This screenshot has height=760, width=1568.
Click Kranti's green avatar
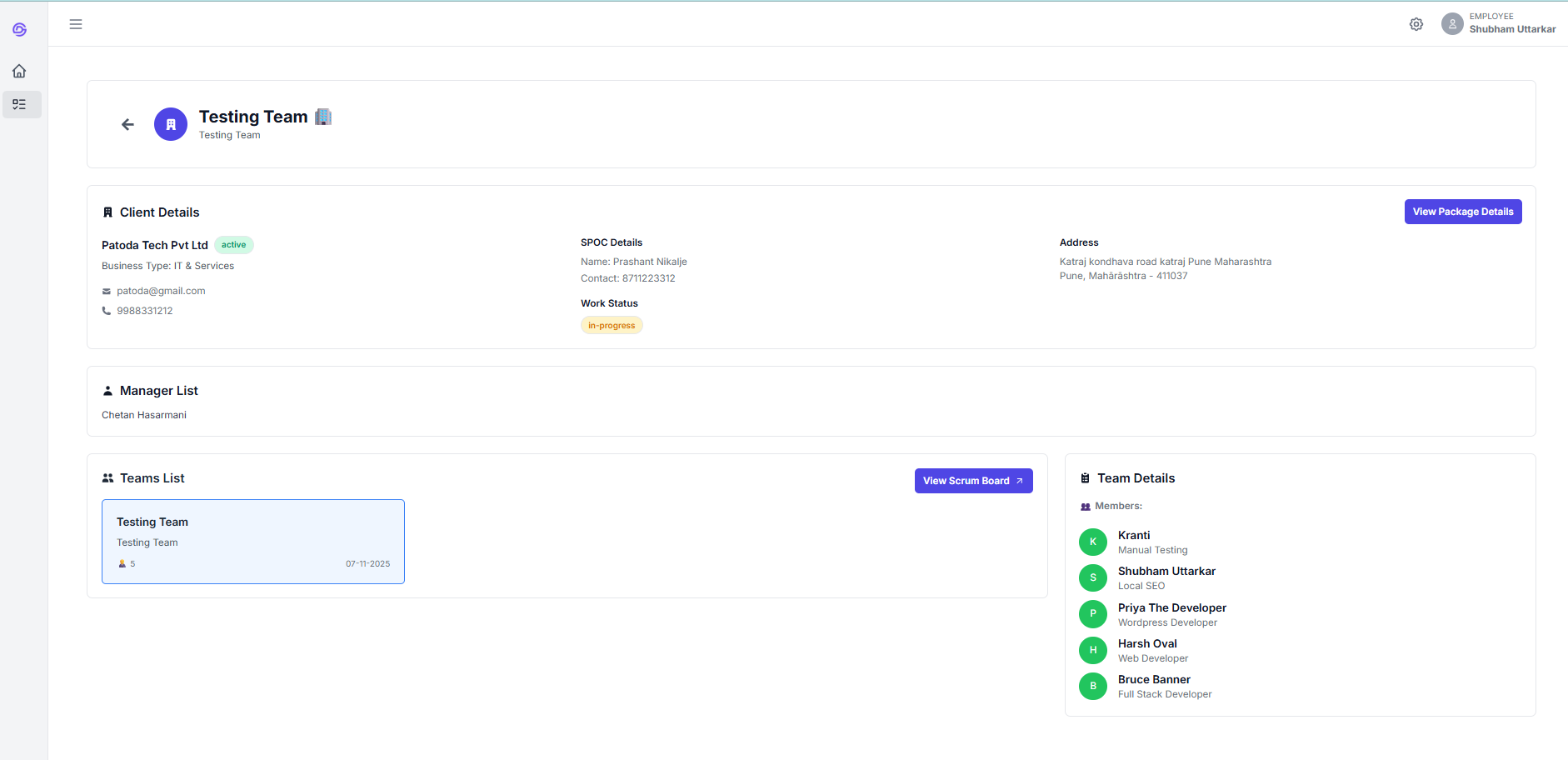pyautogui.click(x=1093, y=542)
